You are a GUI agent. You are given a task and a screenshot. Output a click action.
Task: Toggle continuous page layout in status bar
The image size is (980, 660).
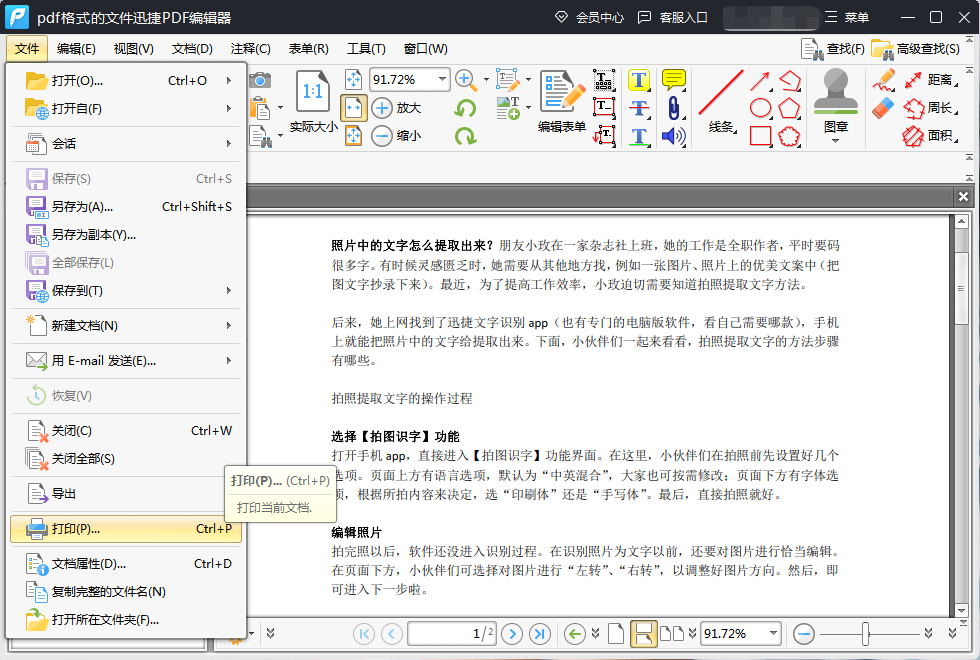click(644, 633)
